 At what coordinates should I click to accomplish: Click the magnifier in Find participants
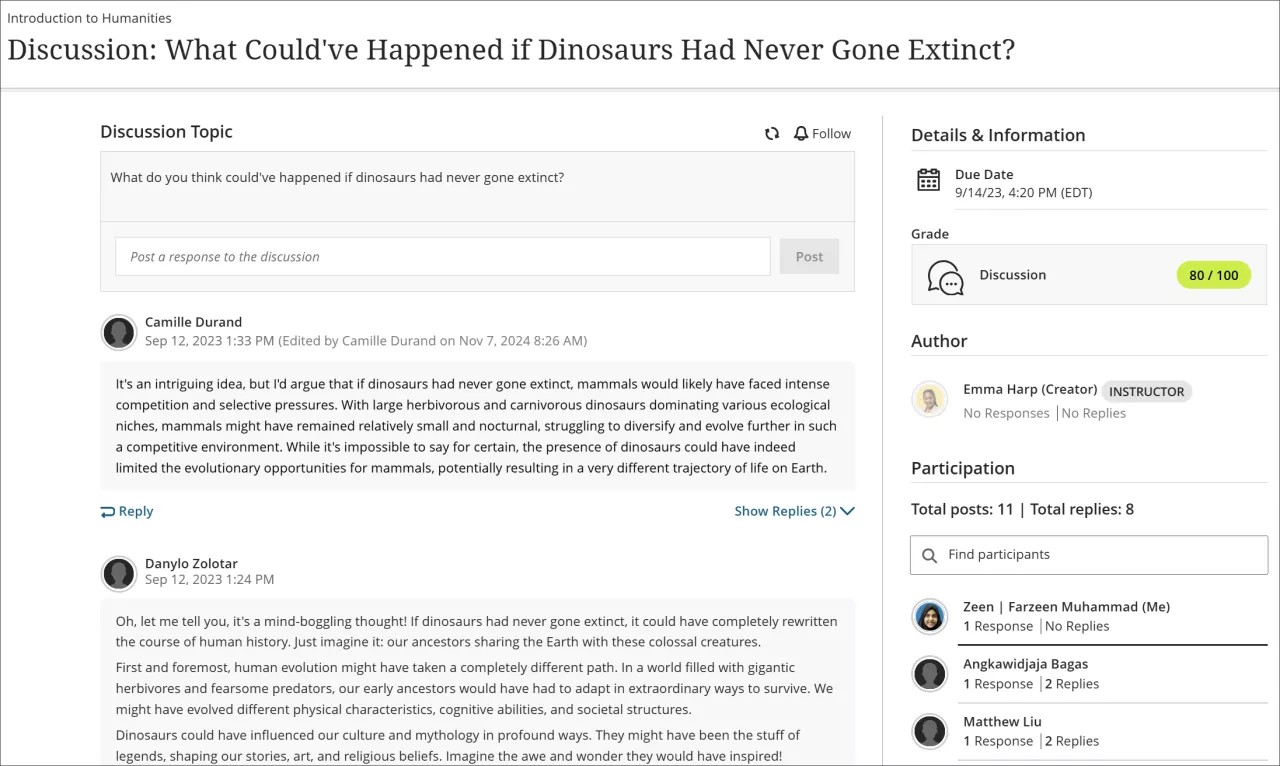[x=930, y=554]
